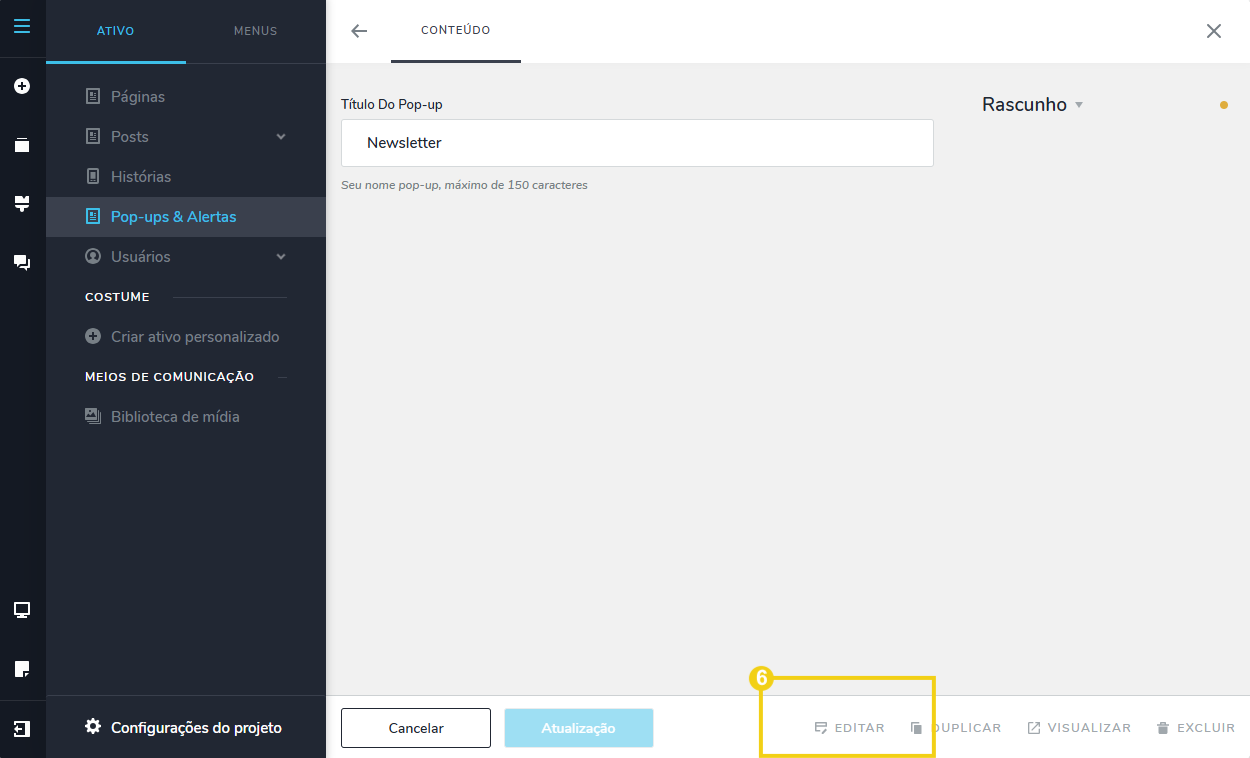Expand the Posts submenu chevron

click(281, 137)
